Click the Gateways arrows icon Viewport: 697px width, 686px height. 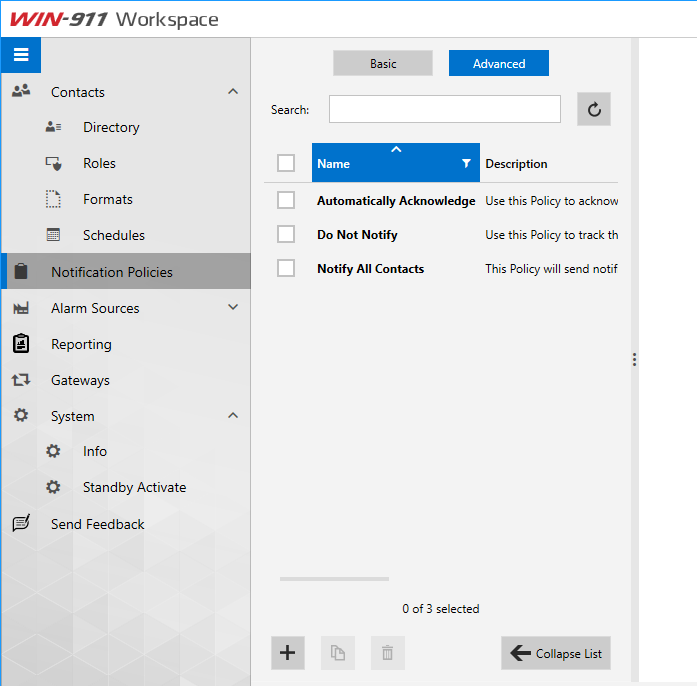pyautogui.click(x=21, y=380)
